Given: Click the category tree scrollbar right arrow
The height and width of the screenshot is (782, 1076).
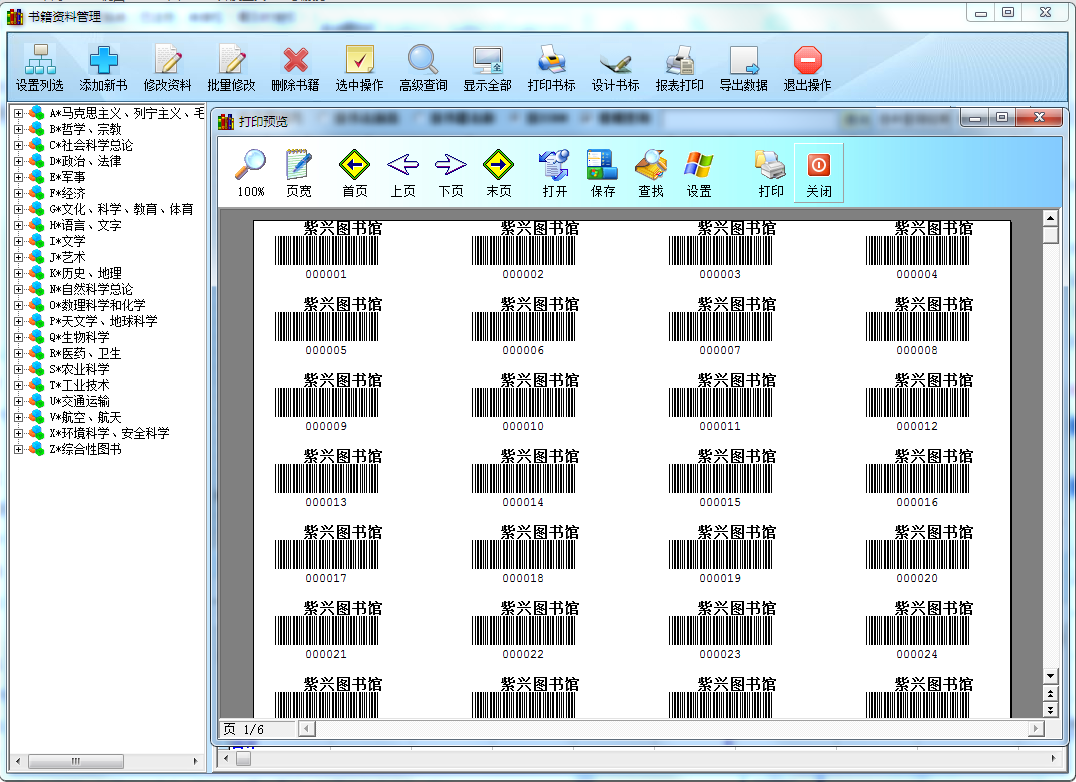Looking at the screenshot, I should (196, 761).
